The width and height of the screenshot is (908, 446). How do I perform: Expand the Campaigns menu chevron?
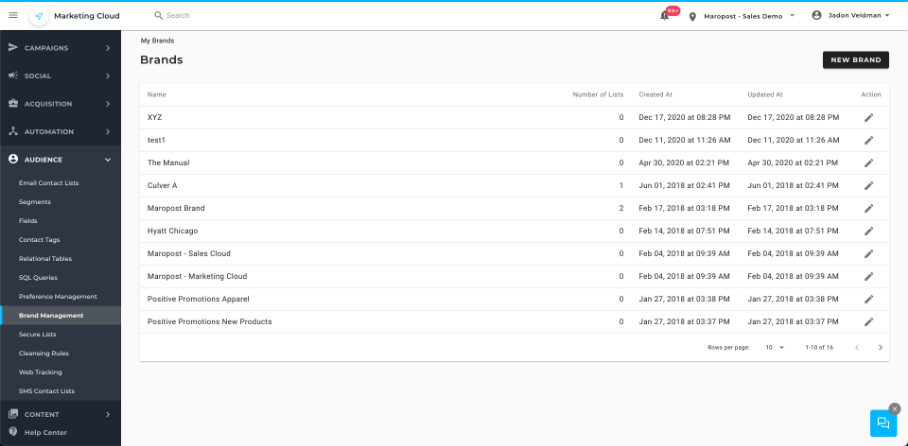point(108,48)
